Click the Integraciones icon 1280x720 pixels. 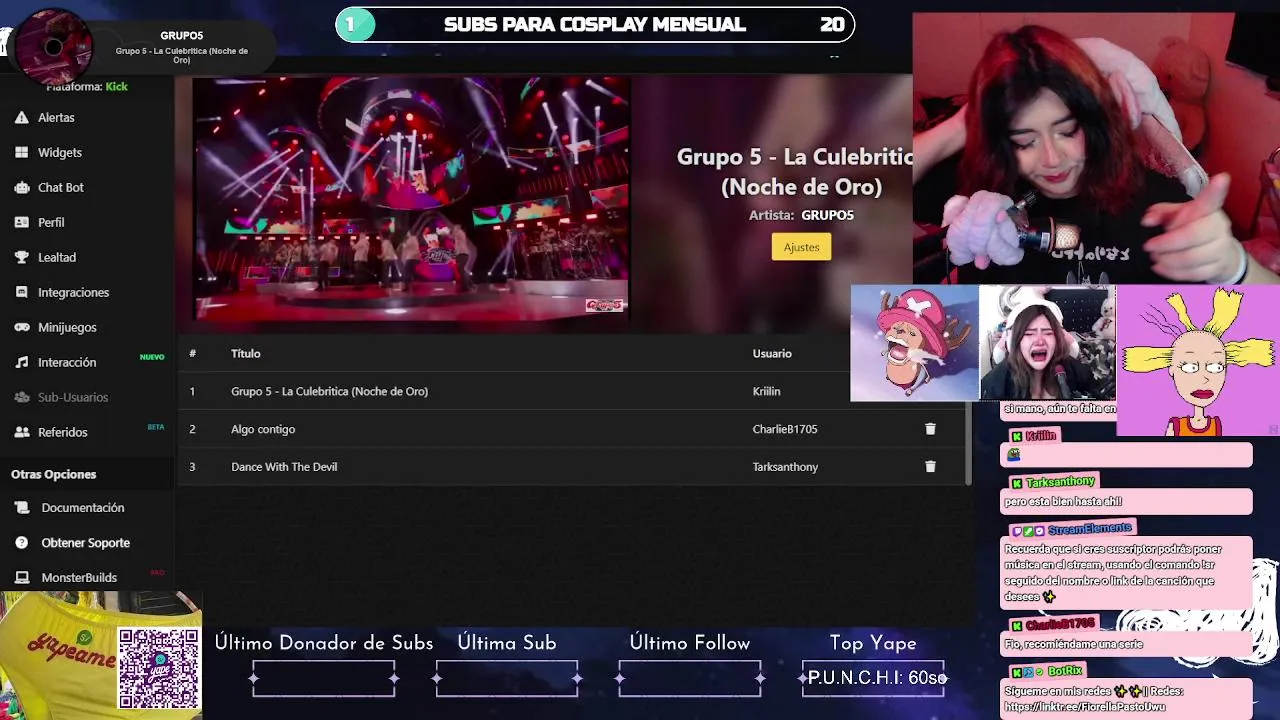point(21,293)
